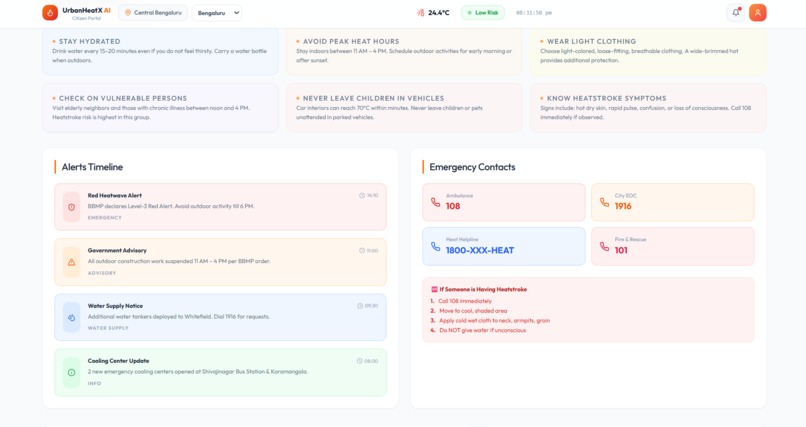The height and width of the screenshot is (427, 806).
Task: Click the clock icon on Government Advisory
Action: point(362,251)
